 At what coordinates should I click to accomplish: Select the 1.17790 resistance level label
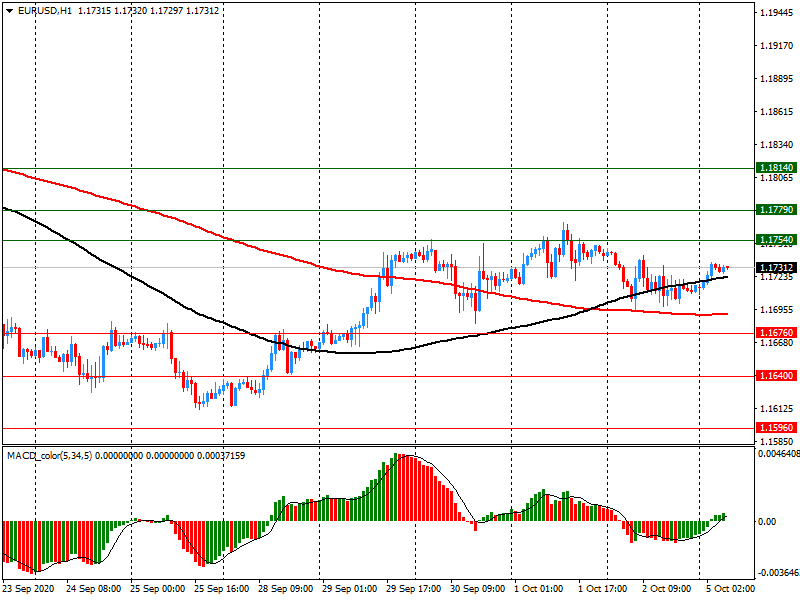point(776,210)
